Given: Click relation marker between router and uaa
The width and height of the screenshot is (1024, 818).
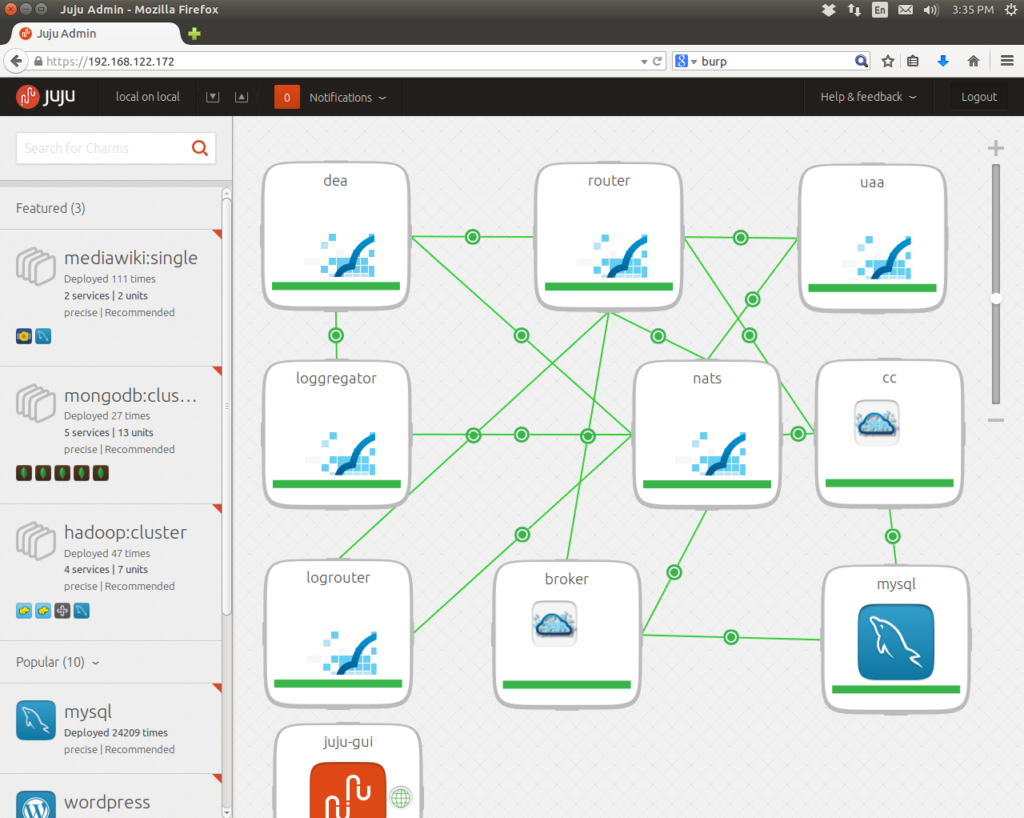Looking at the screenshot, I should click(741, 238).
